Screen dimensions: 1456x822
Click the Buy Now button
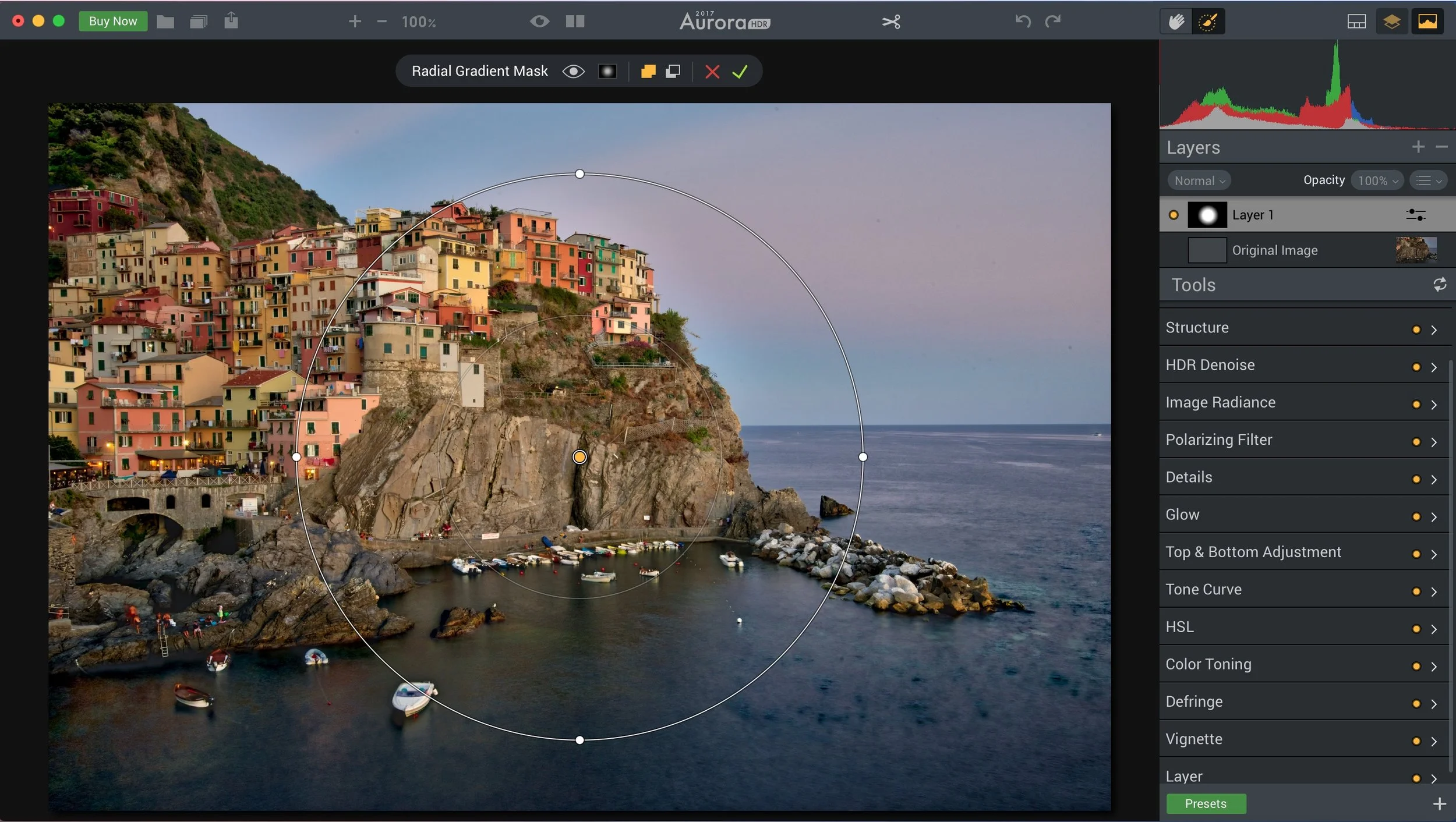click(113, 21)
